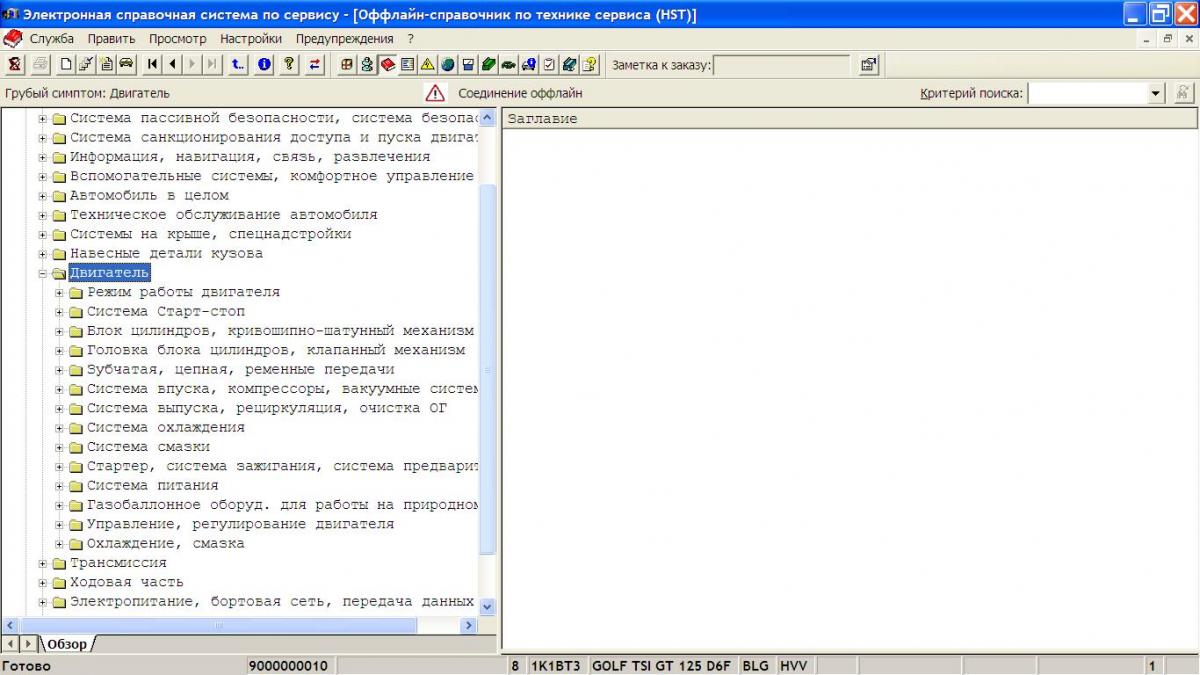1200x675 pixels.
Task: Open the Предупреждения menu
Action: (x=344, y=39)
